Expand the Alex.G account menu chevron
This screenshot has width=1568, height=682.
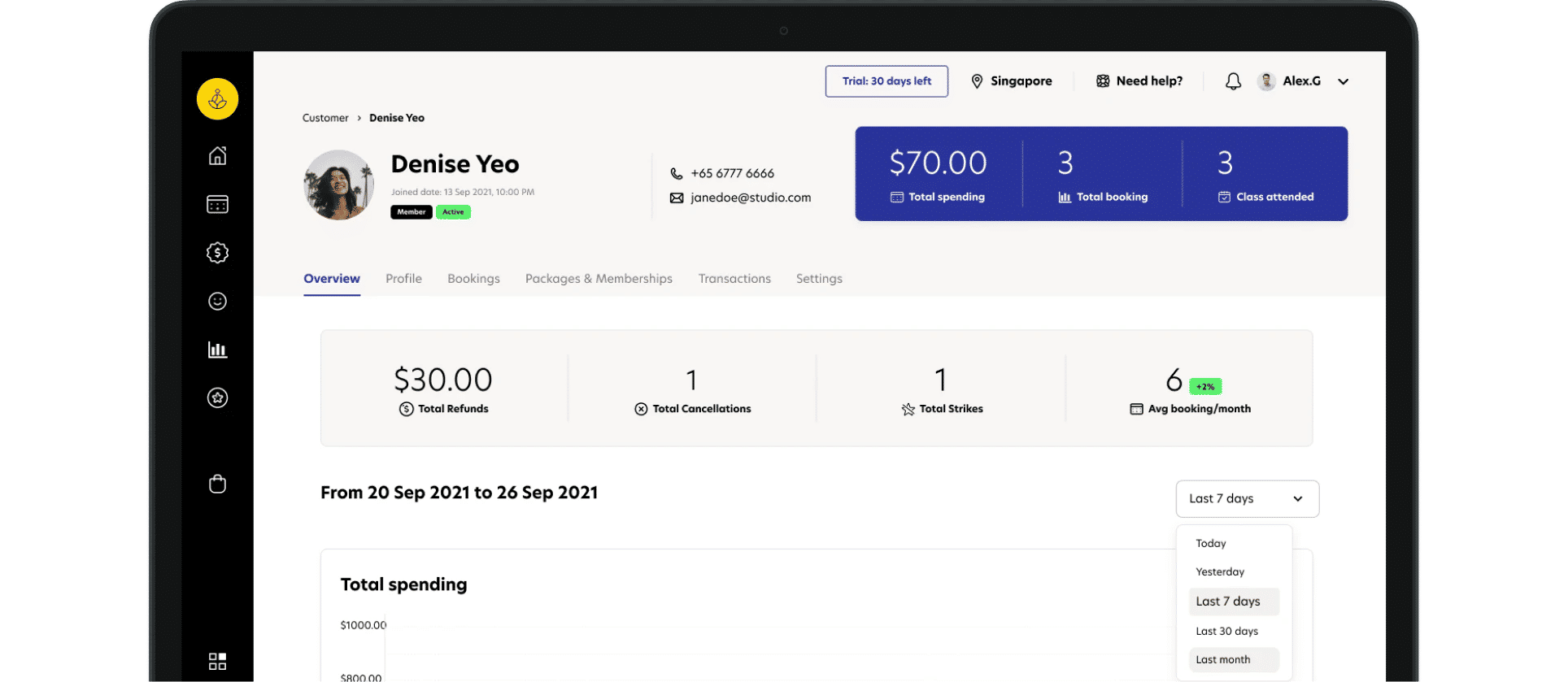click(x=1343, y=81)
